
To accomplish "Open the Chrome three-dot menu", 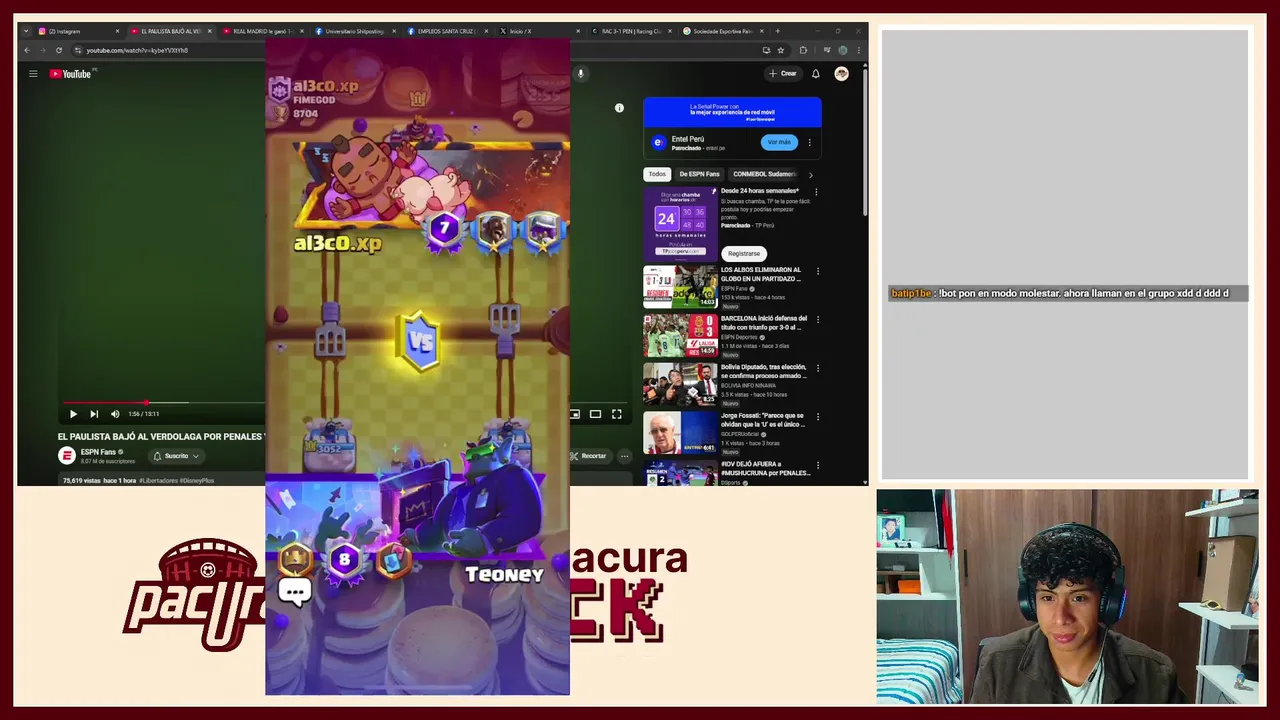I will tap(858, 50).
